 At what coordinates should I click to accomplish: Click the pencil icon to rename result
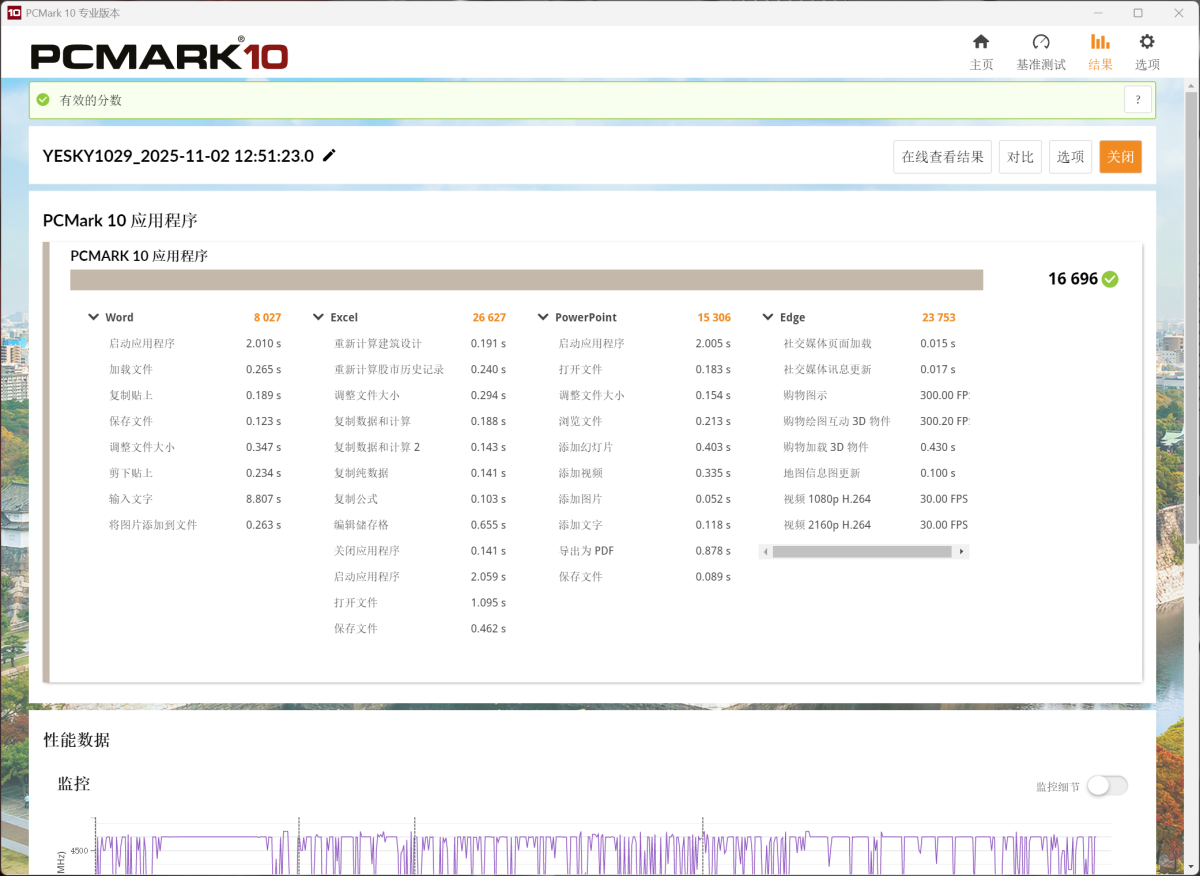click(329, 156)
